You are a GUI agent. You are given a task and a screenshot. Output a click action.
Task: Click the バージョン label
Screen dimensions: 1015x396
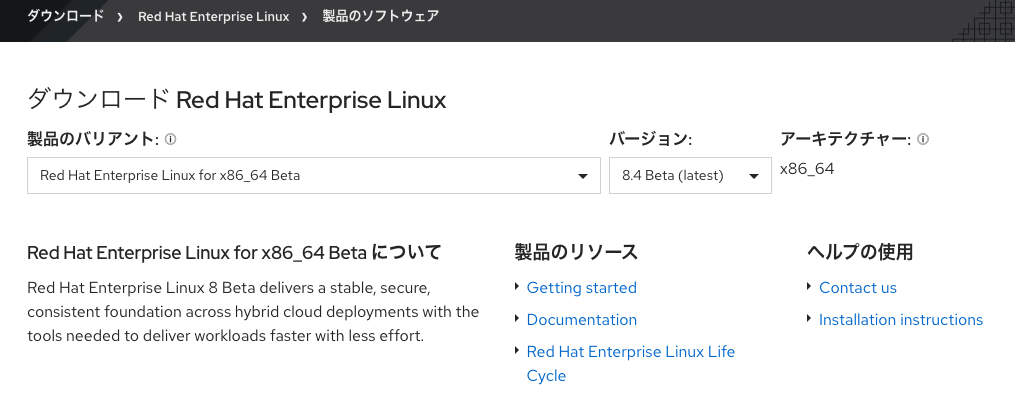(651, 139)
